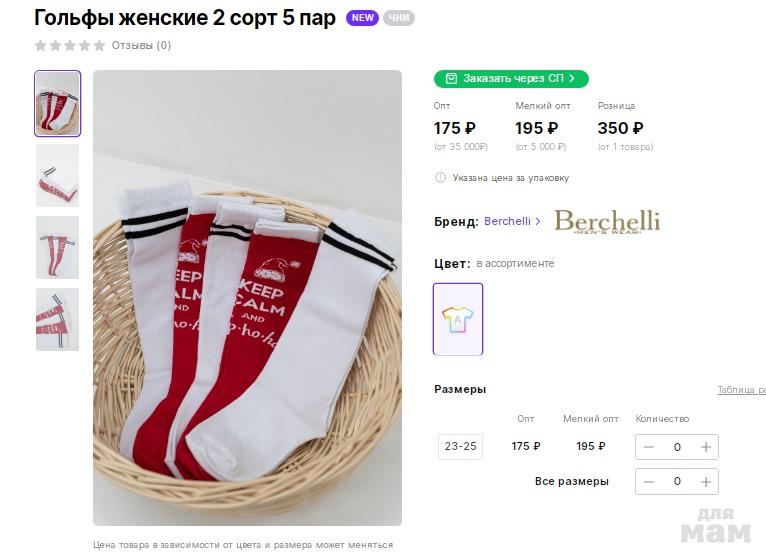Click the Berchelli brand logo
Screen dimensions: 766x557
point(607,221)
